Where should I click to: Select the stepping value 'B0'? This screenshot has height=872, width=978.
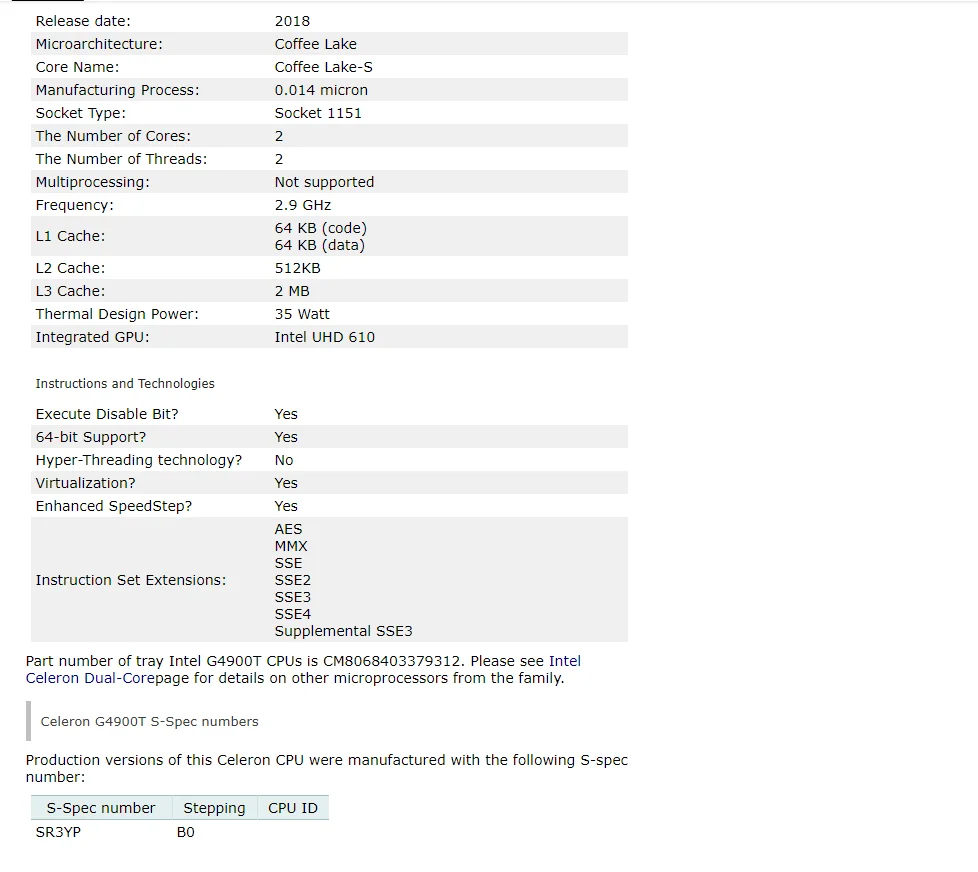(185, 833)
